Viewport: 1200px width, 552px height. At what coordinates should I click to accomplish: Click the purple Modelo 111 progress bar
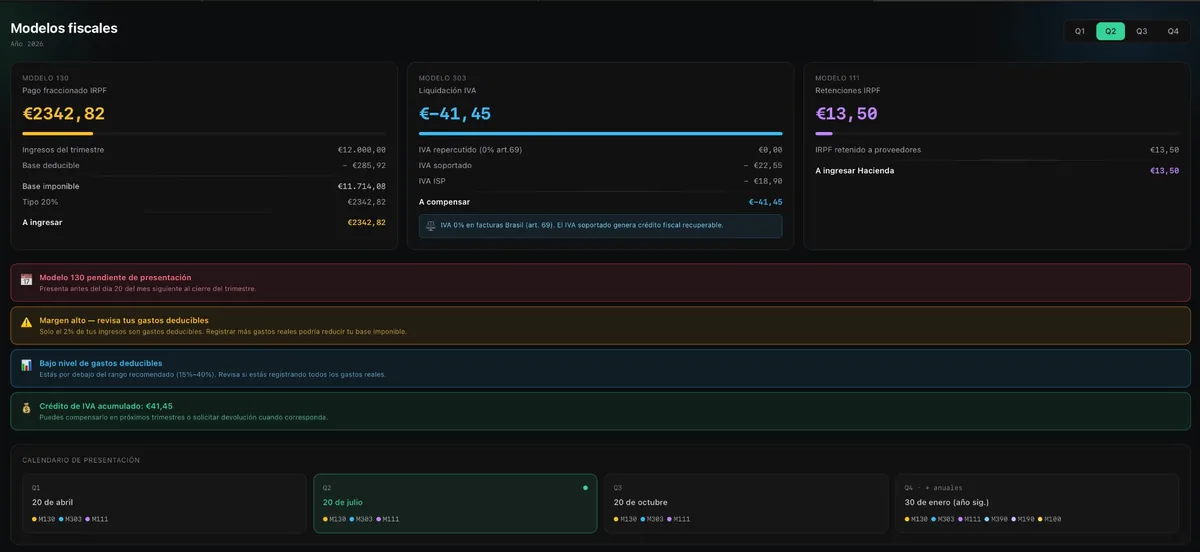tap(824, 133)
